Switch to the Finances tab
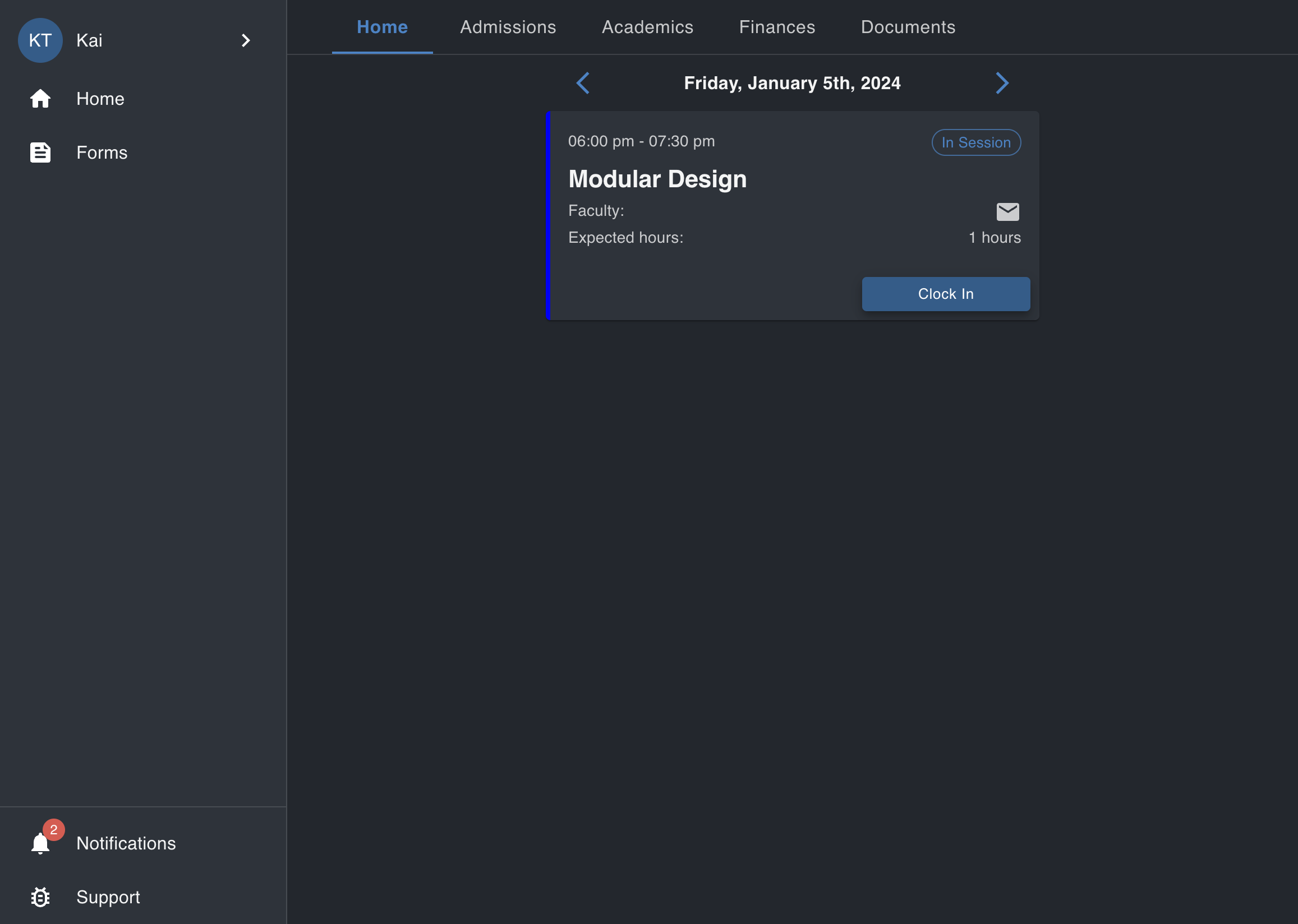1298x924 pixels. [x=777, y=27]
